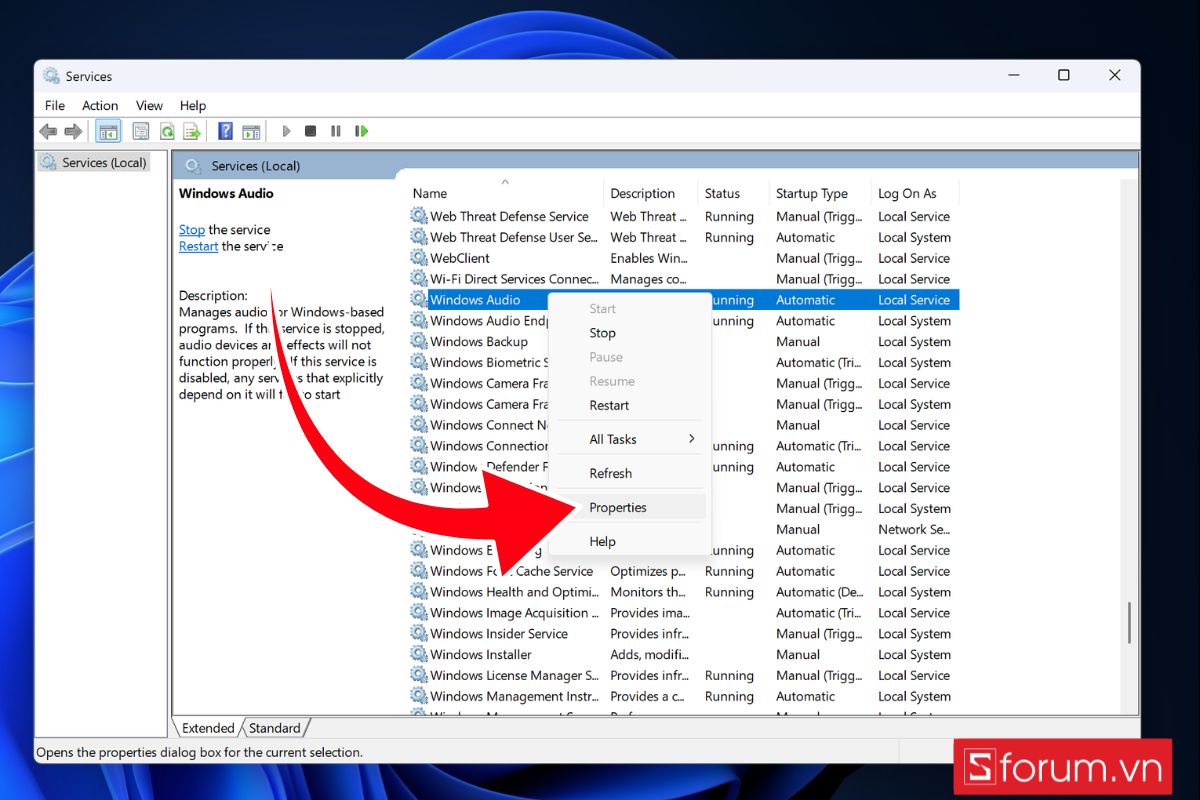Click the Stop Service square icon
The image size is (1200, 800).
coord(311,131)
